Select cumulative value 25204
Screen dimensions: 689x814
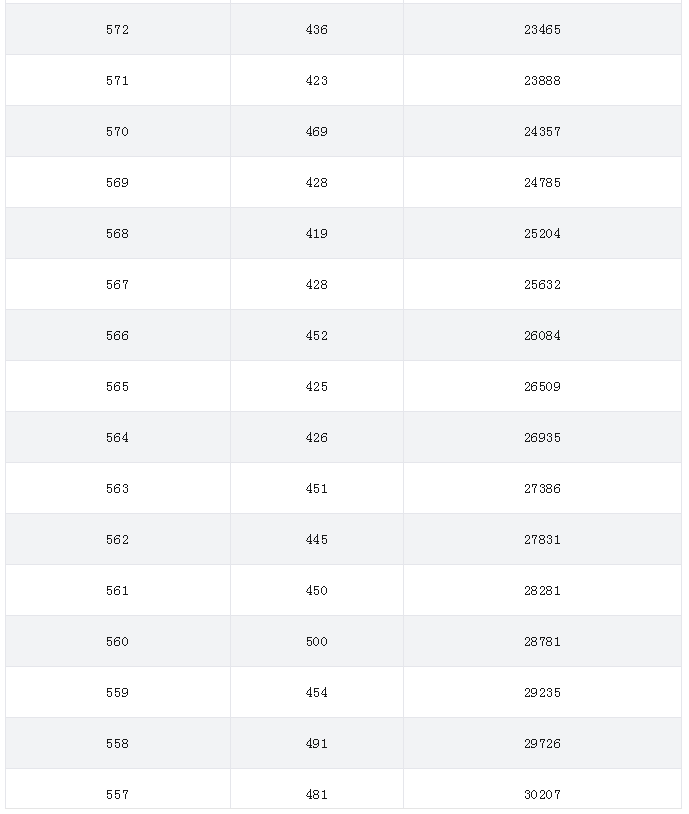(542, 234)
